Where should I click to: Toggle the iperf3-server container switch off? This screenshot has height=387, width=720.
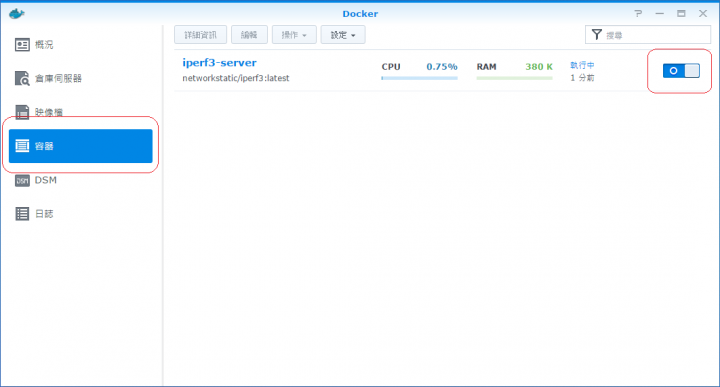coord(681,71)
